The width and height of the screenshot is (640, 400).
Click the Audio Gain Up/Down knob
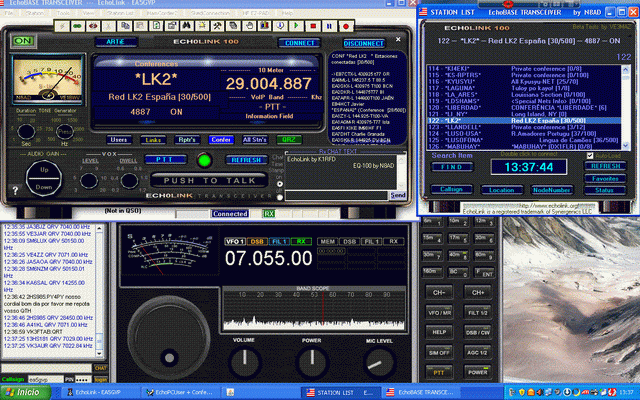coord(44,178)
